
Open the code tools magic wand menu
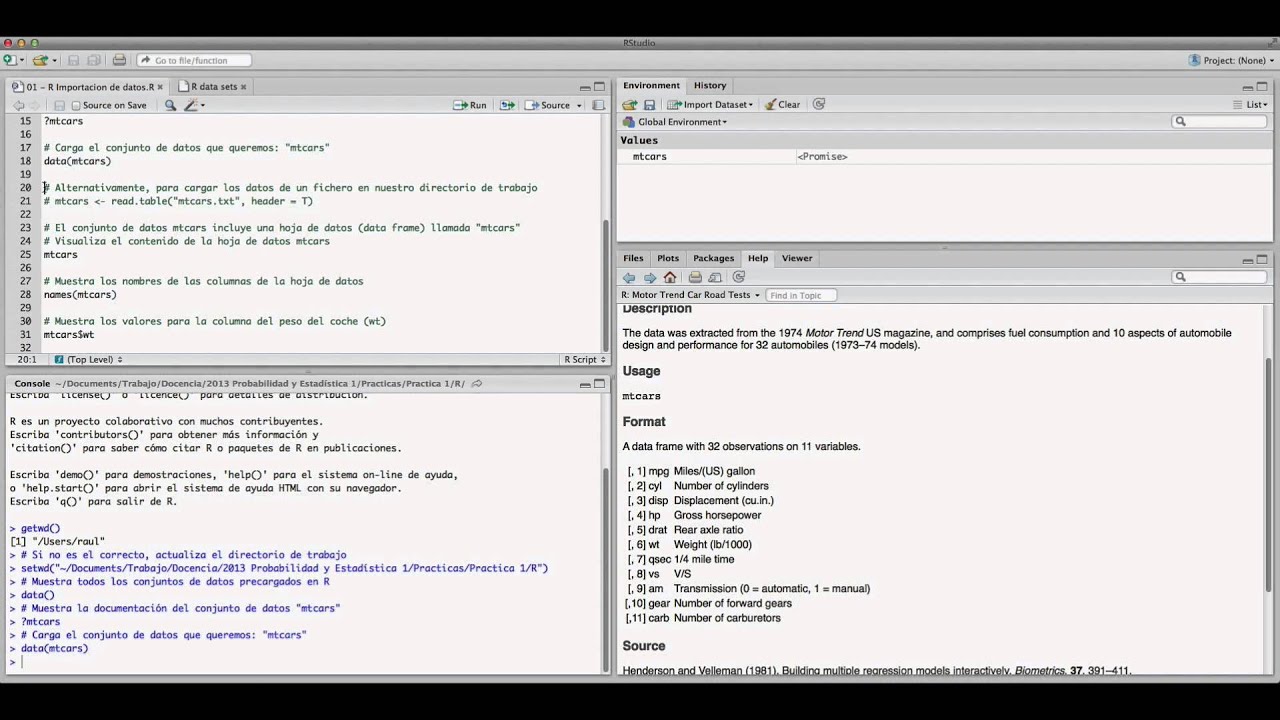tap(194, 105)
